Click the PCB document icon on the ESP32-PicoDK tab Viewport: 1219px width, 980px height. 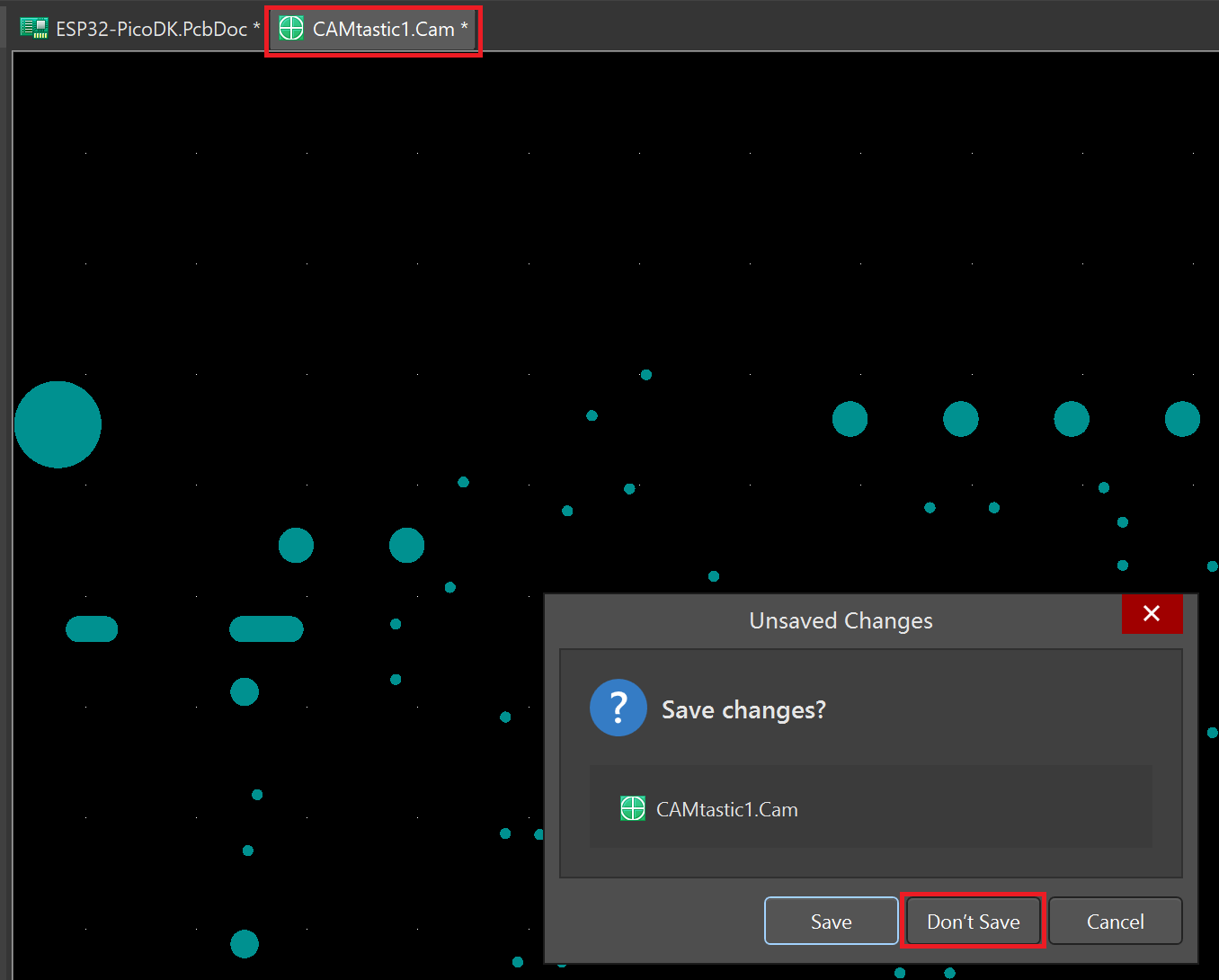34,29
